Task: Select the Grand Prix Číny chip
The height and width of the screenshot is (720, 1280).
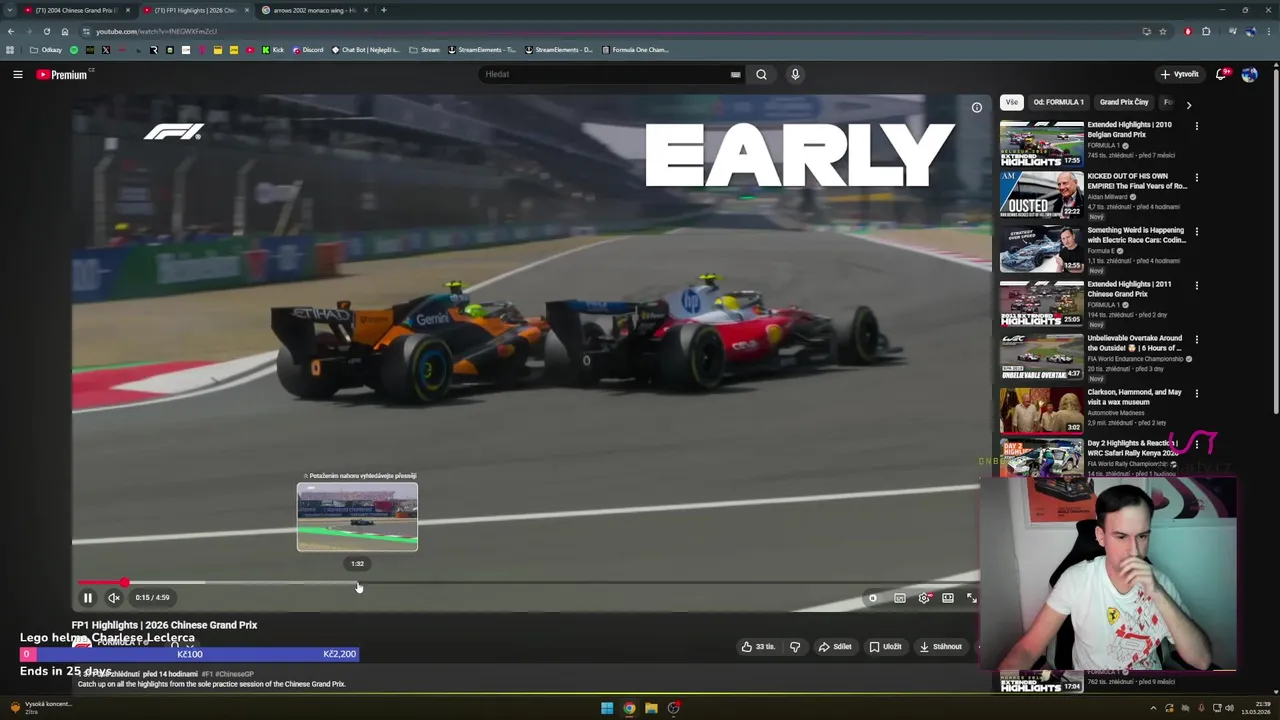Action: coord(1124,102)
